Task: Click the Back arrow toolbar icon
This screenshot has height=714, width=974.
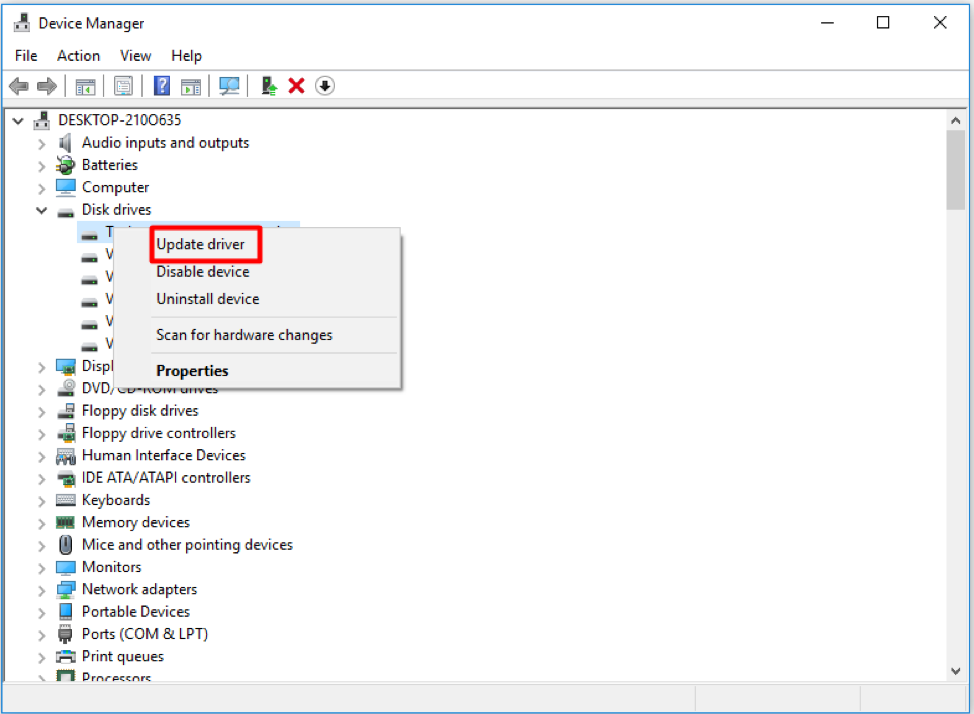Action: pos(19,86)
